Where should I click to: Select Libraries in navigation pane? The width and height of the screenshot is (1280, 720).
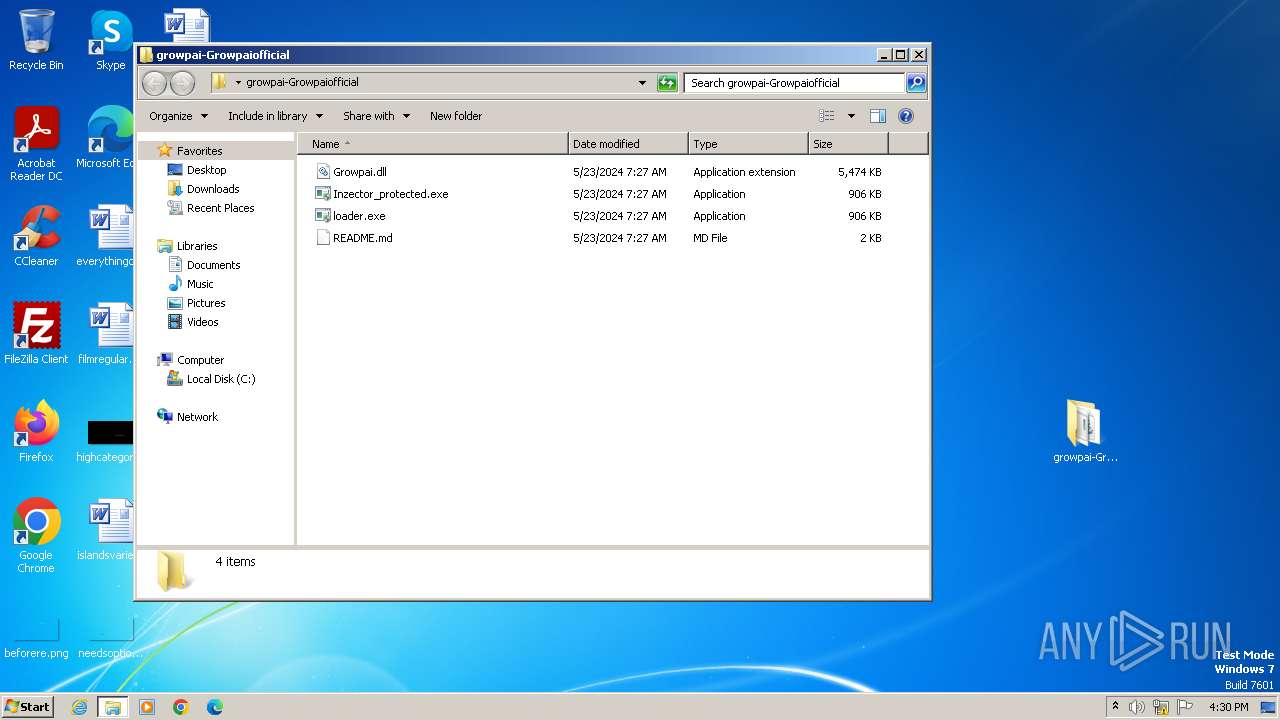click(x=197, y=246)
